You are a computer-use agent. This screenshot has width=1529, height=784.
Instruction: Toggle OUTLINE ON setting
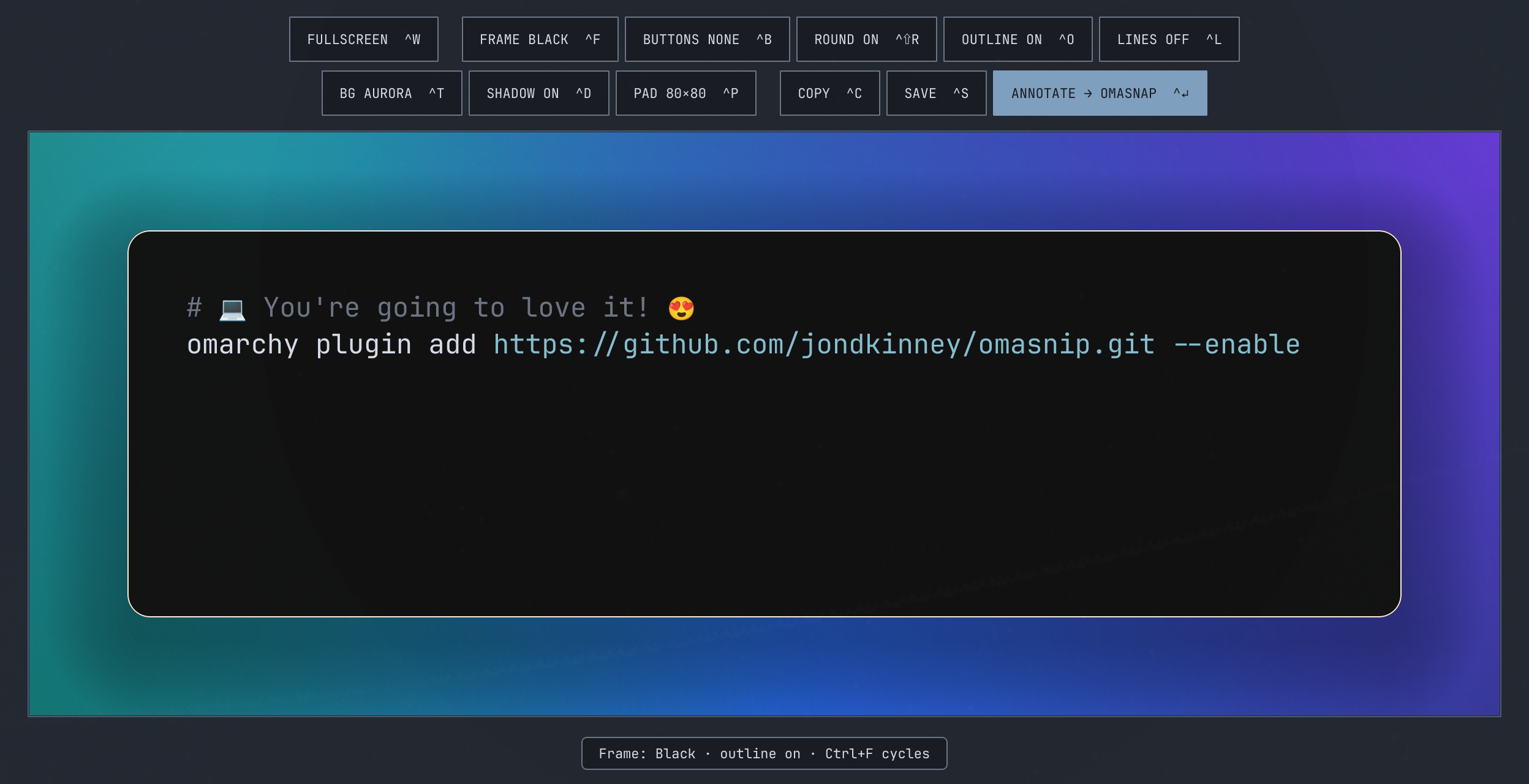(1017, 39)
